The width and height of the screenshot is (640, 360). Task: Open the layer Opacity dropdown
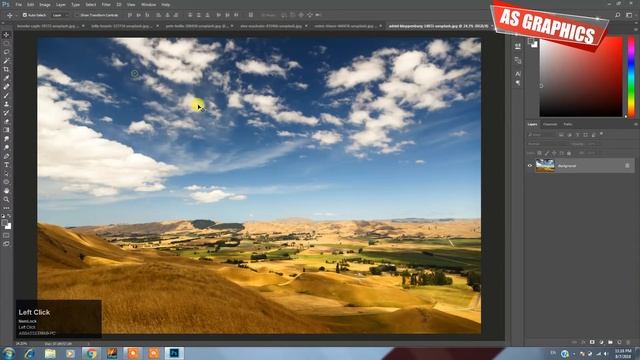pos(593,144)
